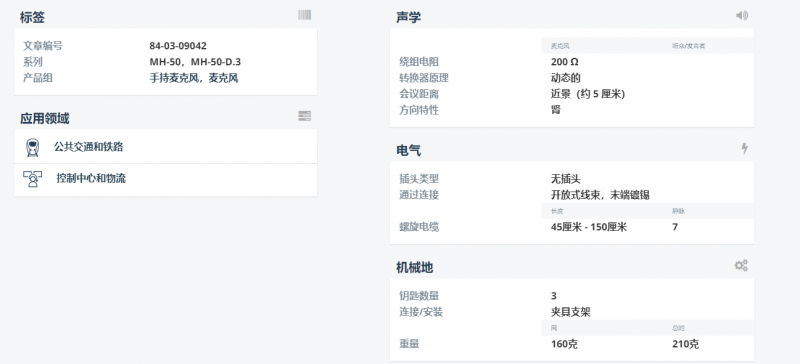Click the 插头类型 label
The width and height of the screenshot is (800, 364).
419,179
